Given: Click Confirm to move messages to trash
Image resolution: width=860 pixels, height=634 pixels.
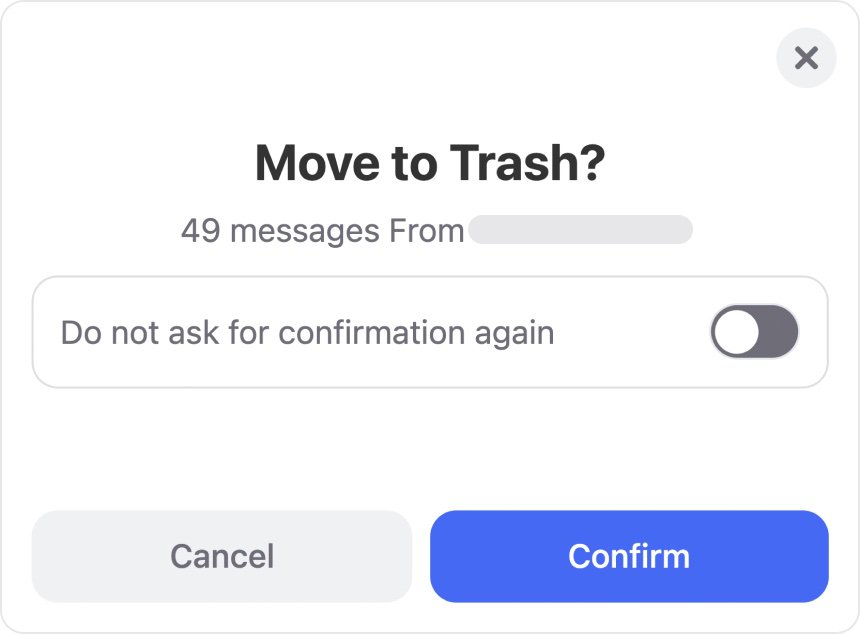Looking at the screenshot, I should pyautogui.click(x=629, y=556).
